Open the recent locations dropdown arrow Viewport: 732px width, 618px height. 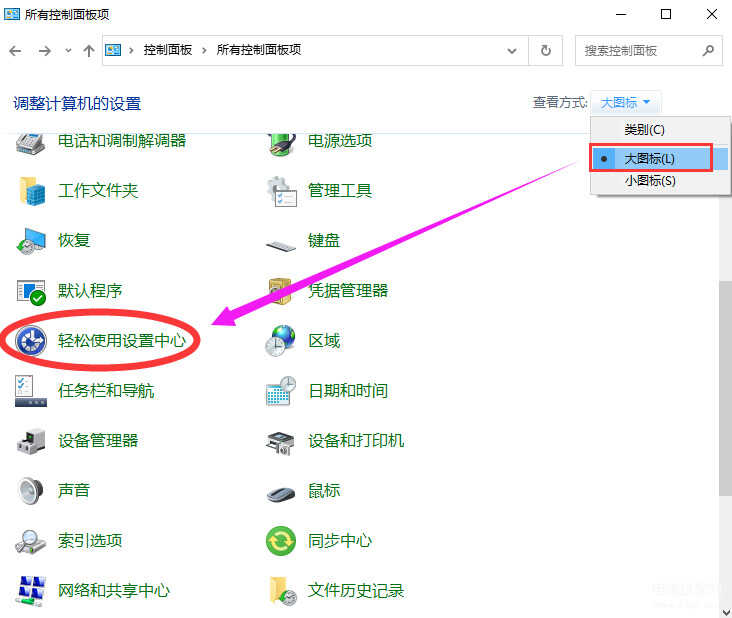coord(68,50)
